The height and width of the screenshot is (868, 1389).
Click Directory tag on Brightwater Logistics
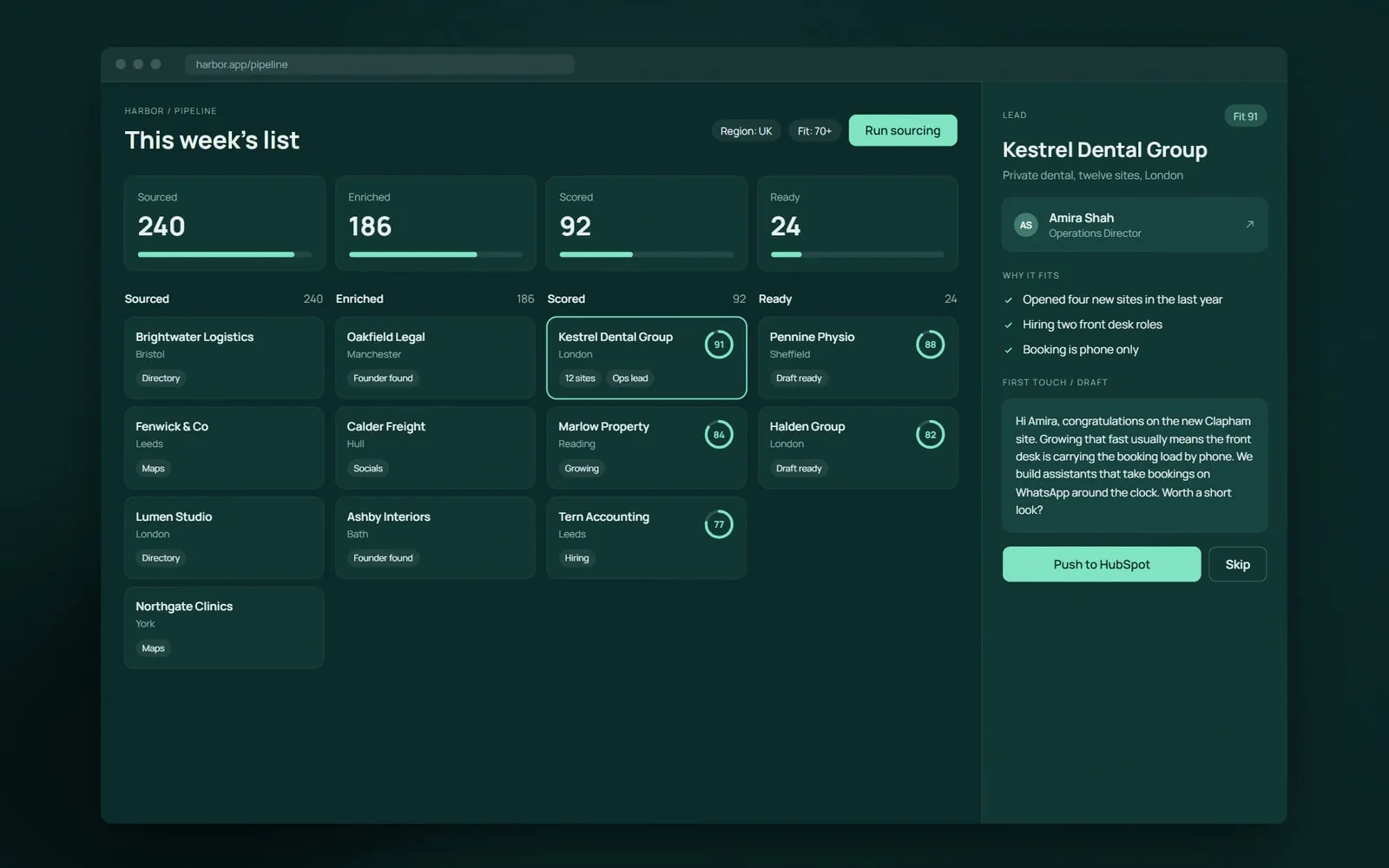coord(161,378)
